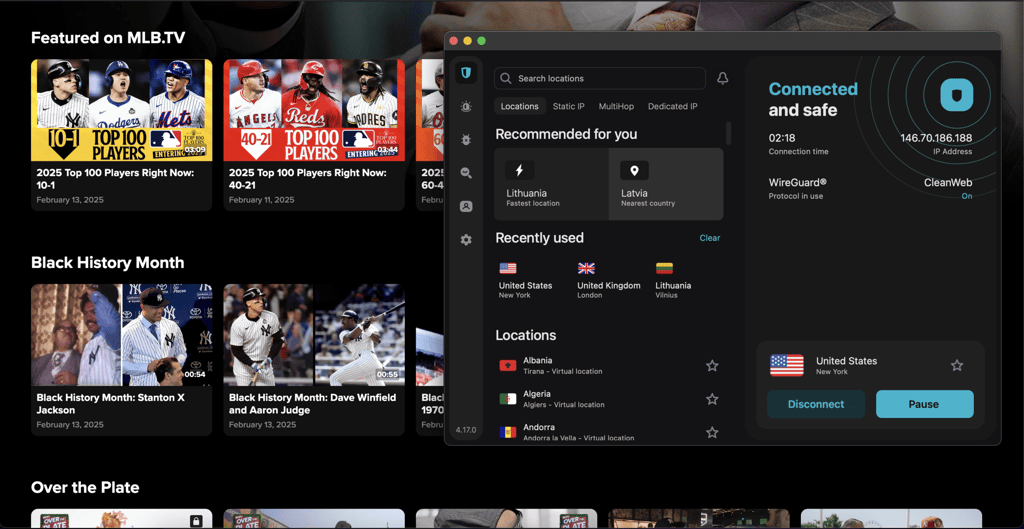Image resolution: width=1024 pixels, height=529 pixels.
Task: Select United States flag in Recently used
Action: point(507,268)
